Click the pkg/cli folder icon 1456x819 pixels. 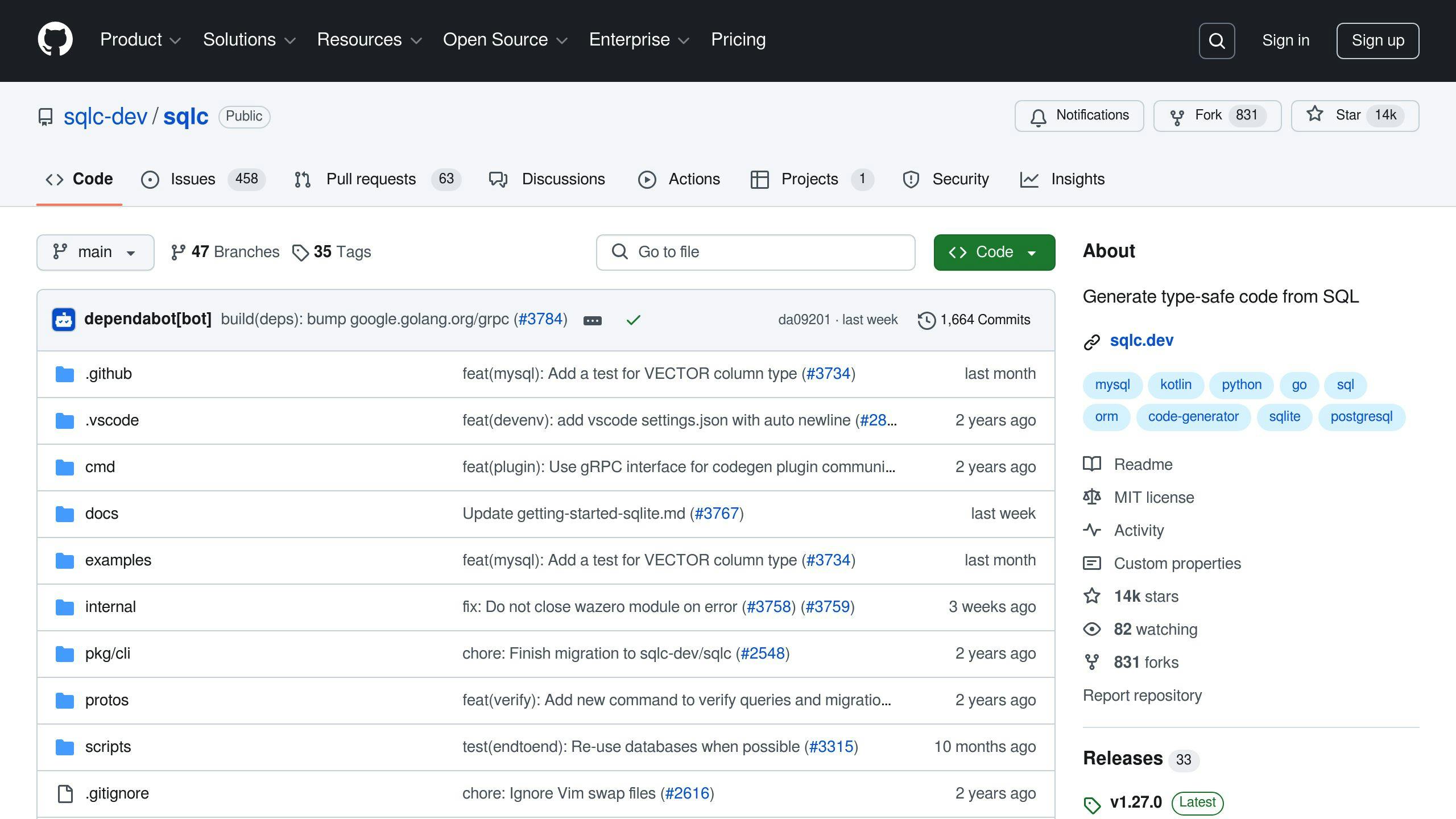click(65, 654)
